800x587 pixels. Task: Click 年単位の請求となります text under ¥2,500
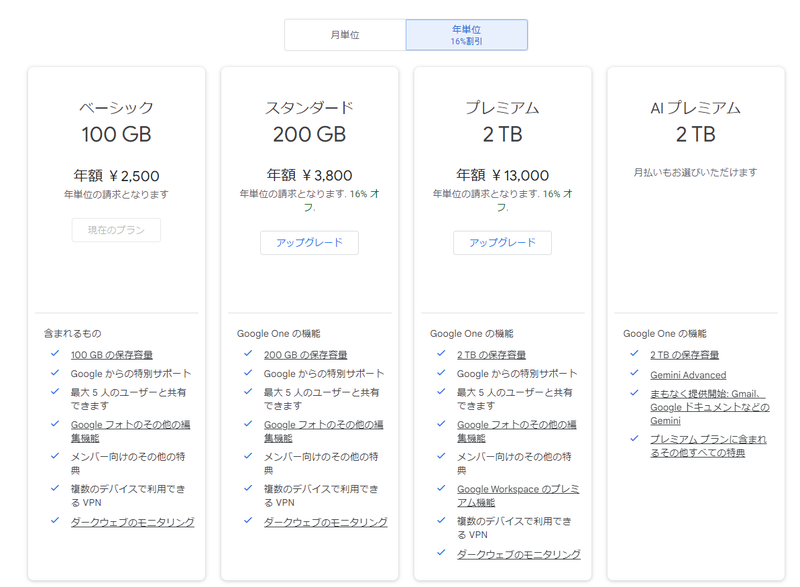(x=116, y=194)
